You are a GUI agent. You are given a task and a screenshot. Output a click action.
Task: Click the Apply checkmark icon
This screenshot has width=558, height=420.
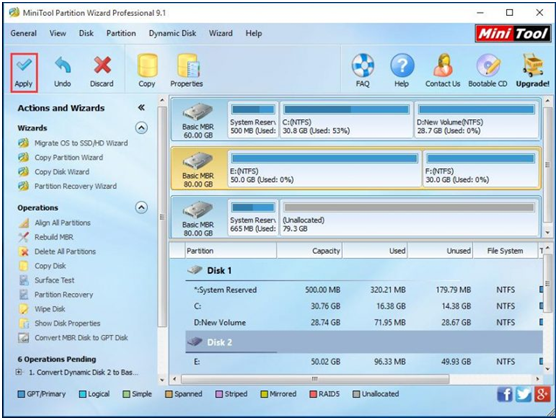click(x=24, y=65)
